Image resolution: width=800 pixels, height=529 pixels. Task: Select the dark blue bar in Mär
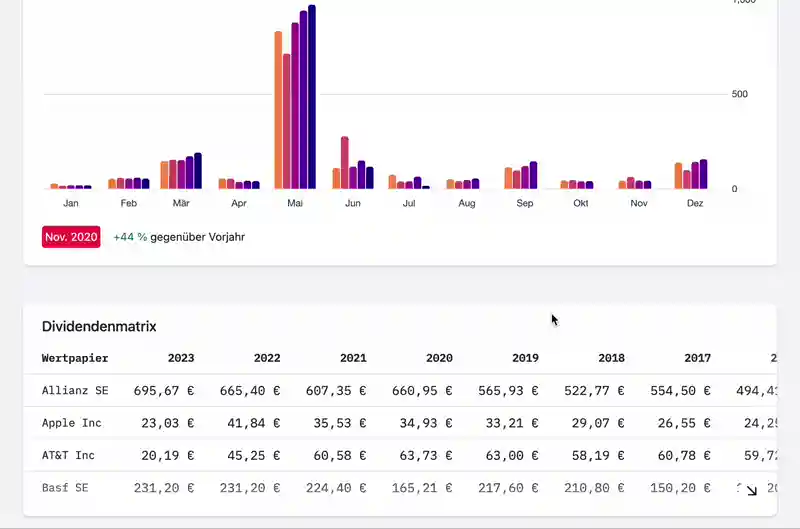coord(198,171)
